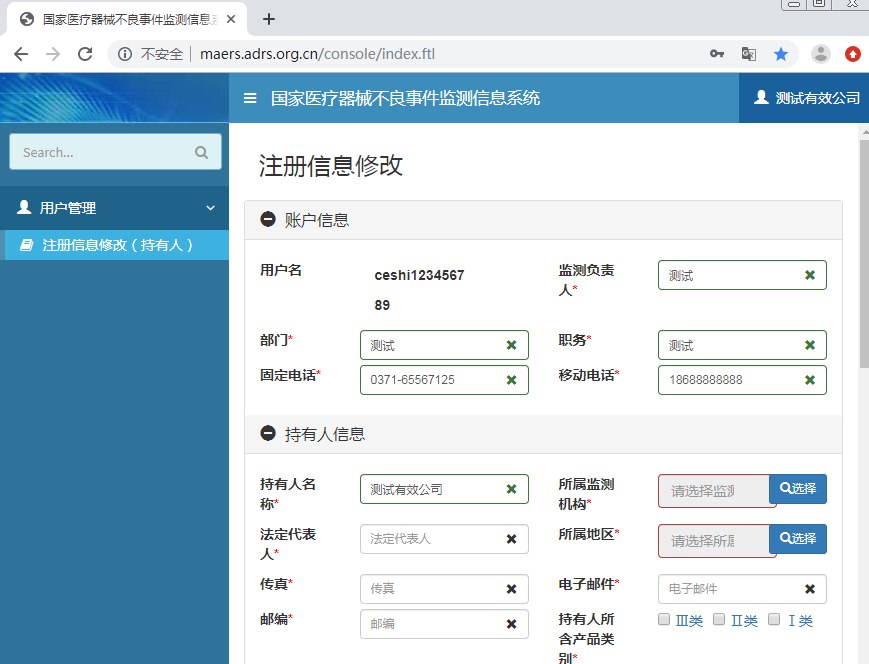869x664 pixels.
Task: Click the browser reload page icon
Action: click(x=85, y=54)
